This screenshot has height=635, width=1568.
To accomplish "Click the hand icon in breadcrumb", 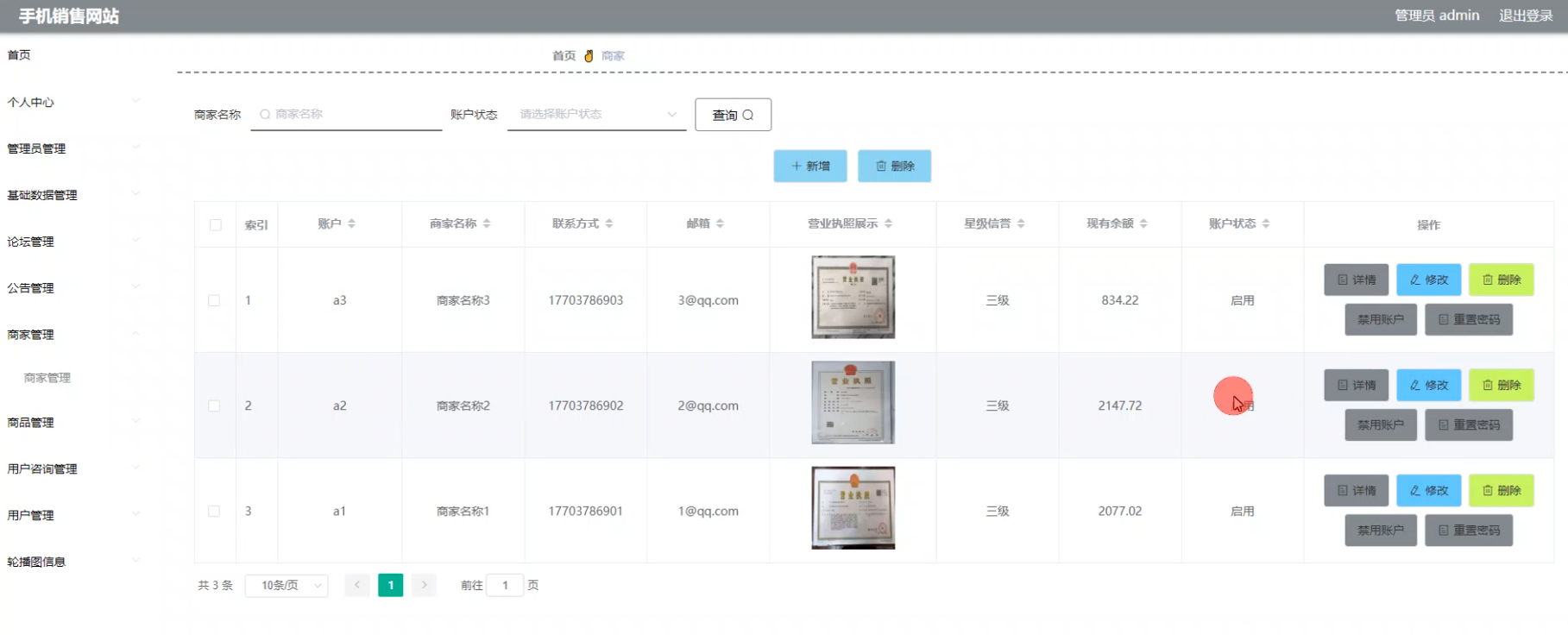I will 589,56.
